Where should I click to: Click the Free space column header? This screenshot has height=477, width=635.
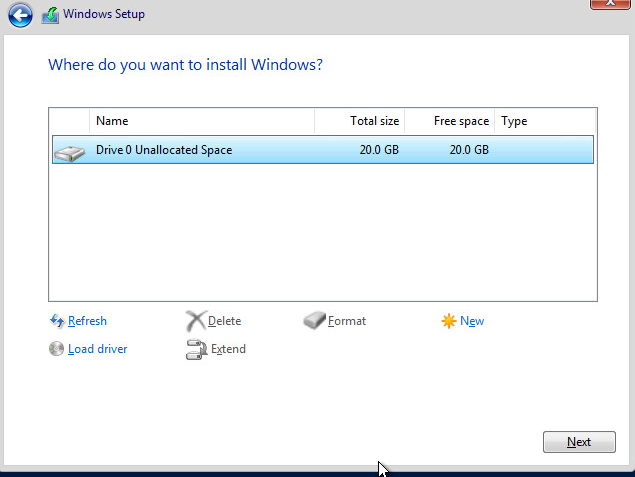pyautogui.click(x=461, y=121)
